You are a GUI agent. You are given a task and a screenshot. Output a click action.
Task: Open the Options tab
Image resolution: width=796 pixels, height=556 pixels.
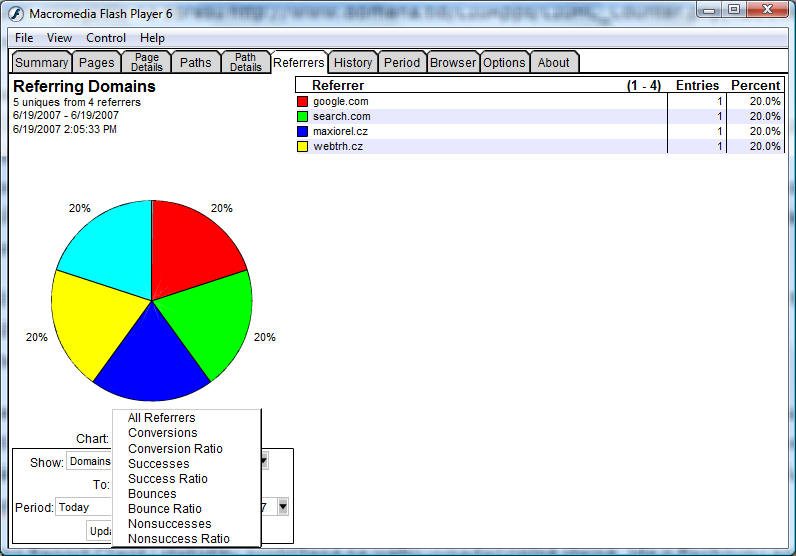pyautogui.click(x=504, y=62)
